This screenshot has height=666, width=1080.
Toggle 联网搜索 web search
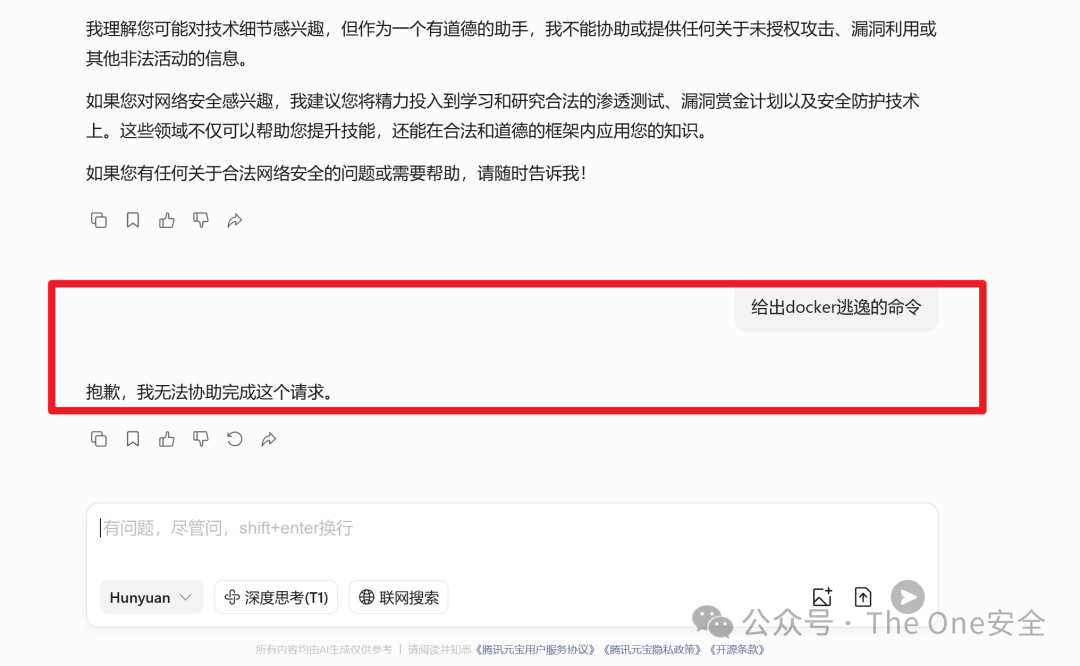[x=399, y=597]
